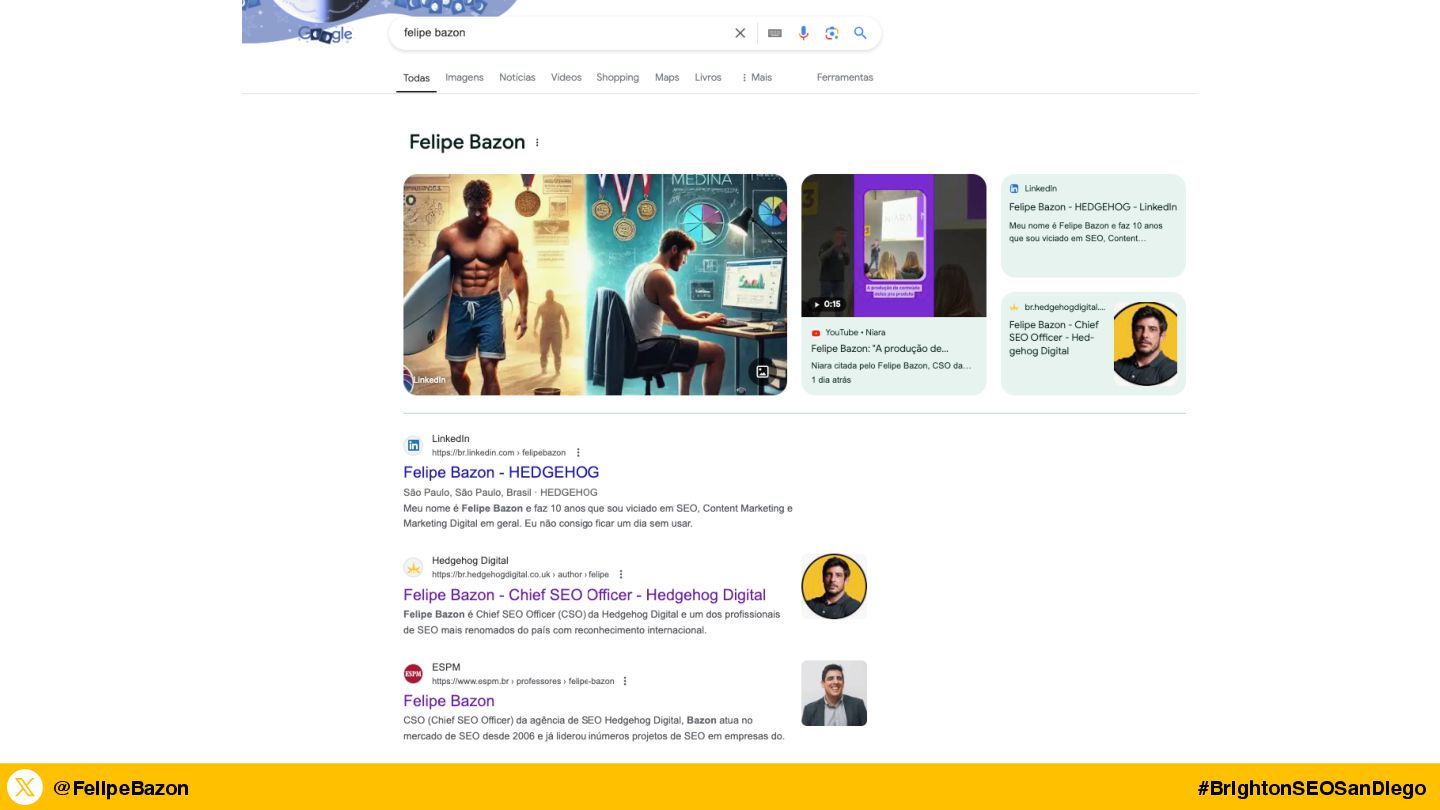Open the on-screen keyboard icon
1440x810 pixels.
pyautogui.click(x=774, y=33)
